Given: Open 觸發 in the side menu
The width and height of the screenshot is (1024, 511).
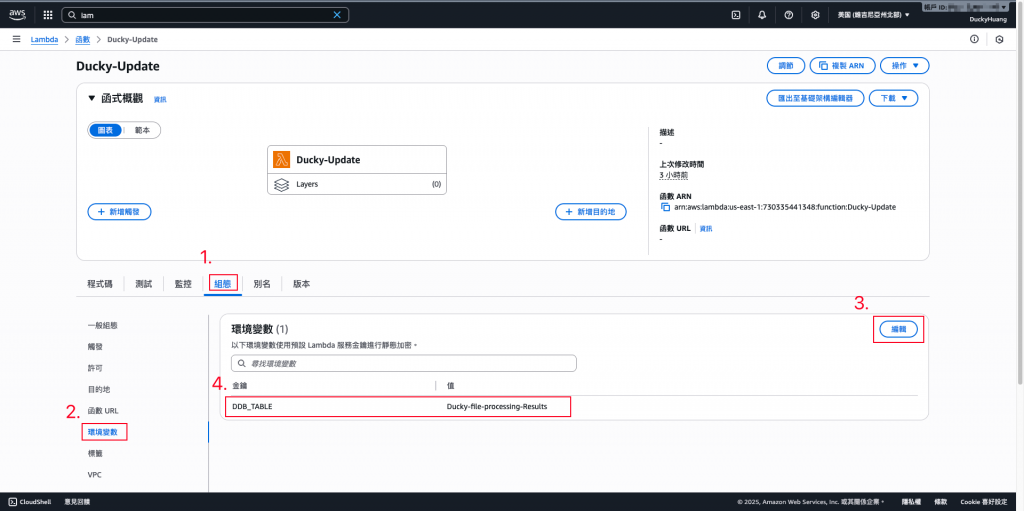Looking at the screenshot, I should pos(95,346).
